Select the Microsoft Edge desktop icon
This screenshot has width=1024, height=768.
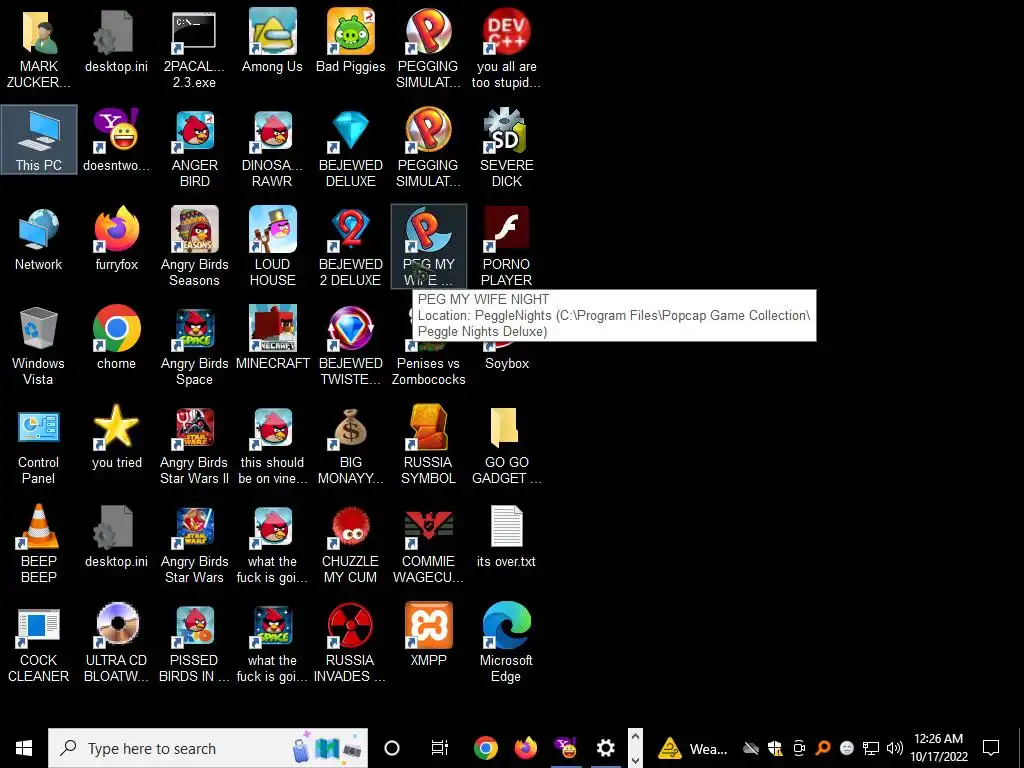(x=507, y=643)
